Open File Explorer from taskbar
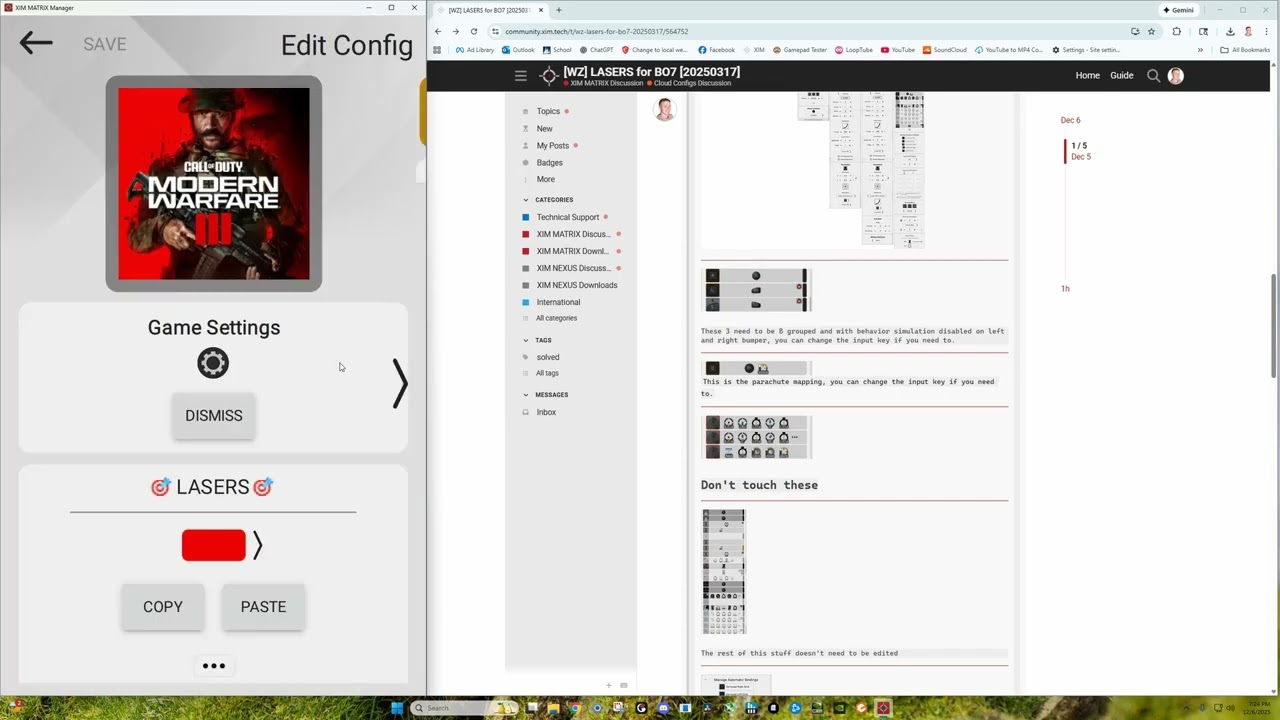1280x720 pixels. (553, 708)
